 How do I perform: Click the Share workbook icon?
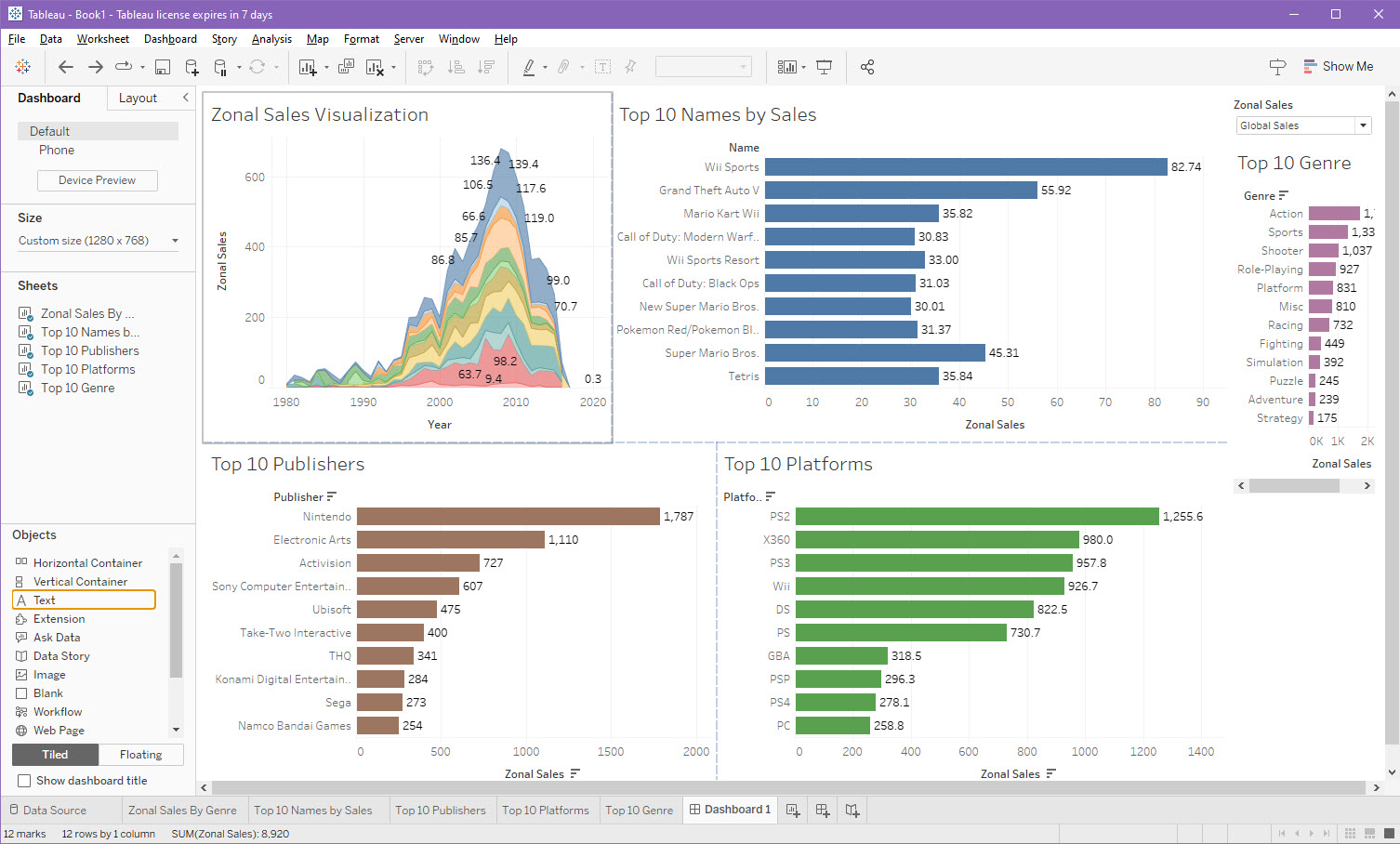(867, 67)
